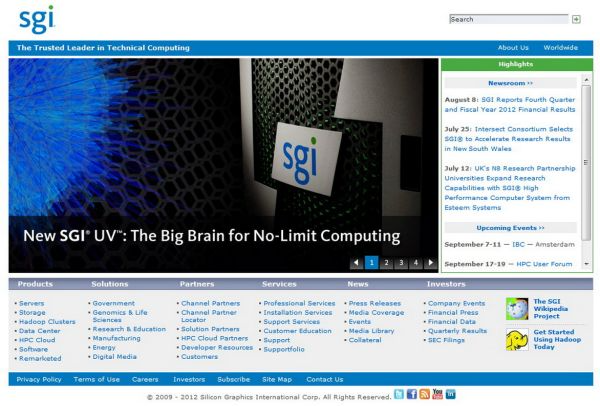Open the Solutions section heading
Viewport: 600px width, 406px height.
coord(110,284)
